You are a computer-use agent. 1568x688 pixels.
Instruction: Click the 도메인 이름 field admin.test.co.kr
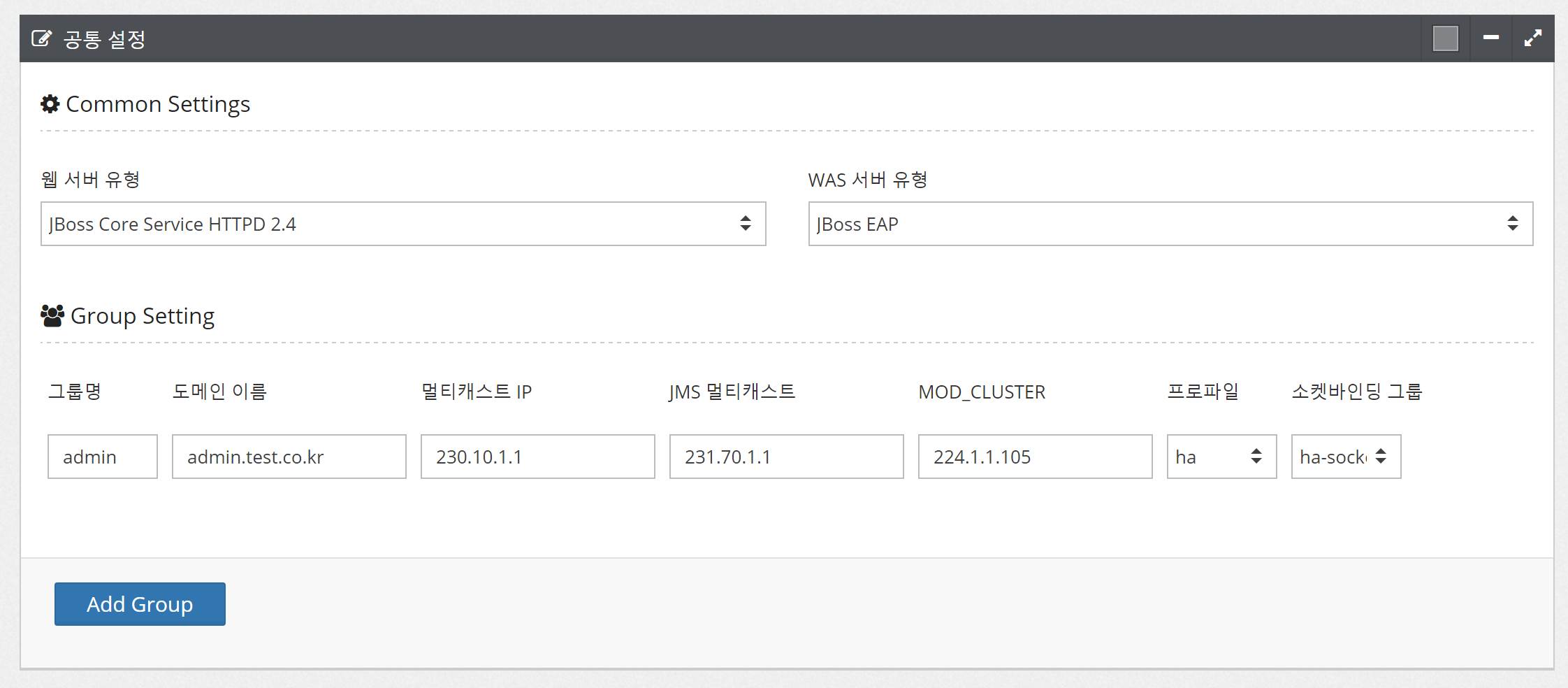pos(289,457)
